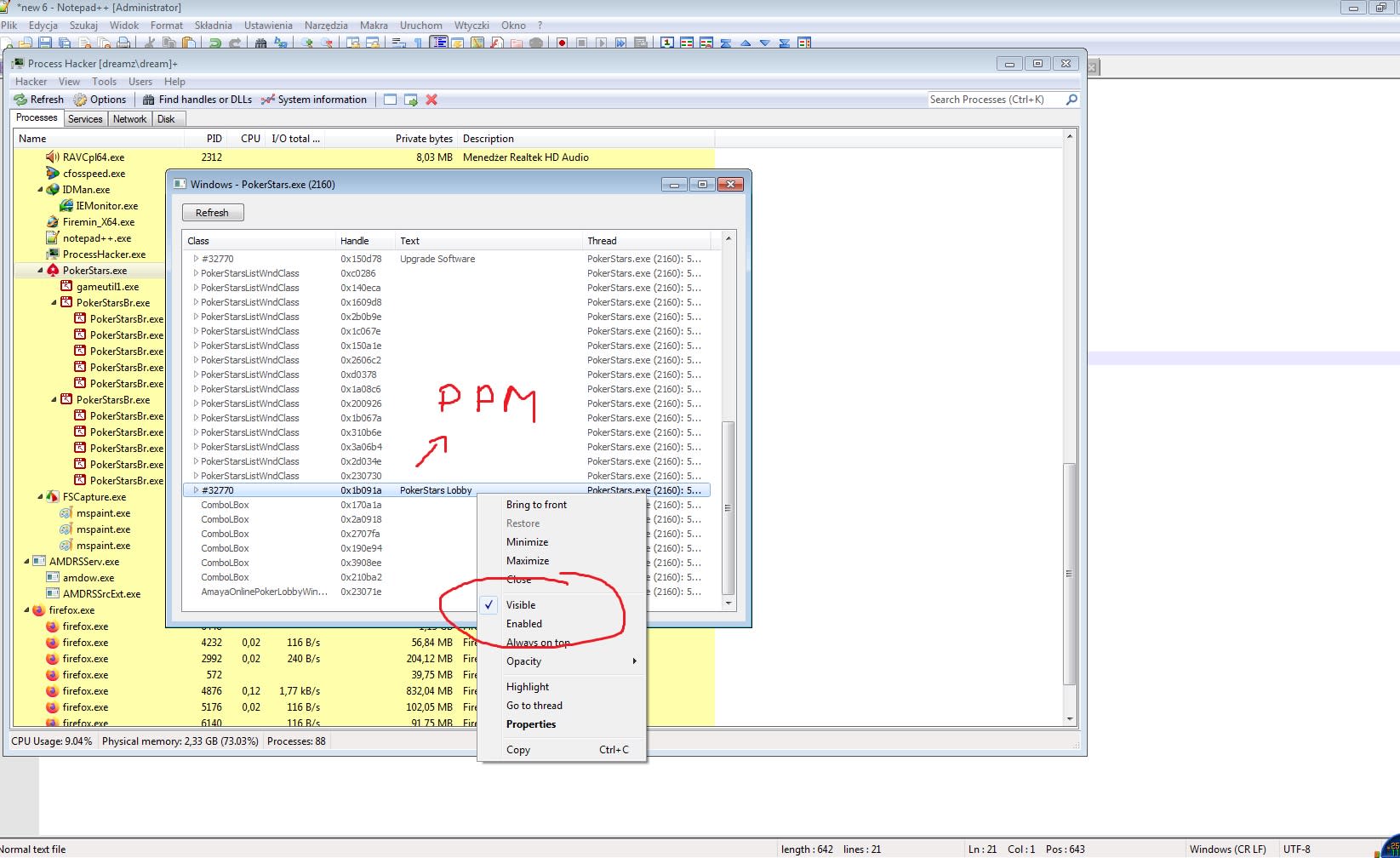The width and height of the screenshot is (1400, 858).
Task: Click the AMDRSSrcExt.exe process icon
Action: pos(53,594)
